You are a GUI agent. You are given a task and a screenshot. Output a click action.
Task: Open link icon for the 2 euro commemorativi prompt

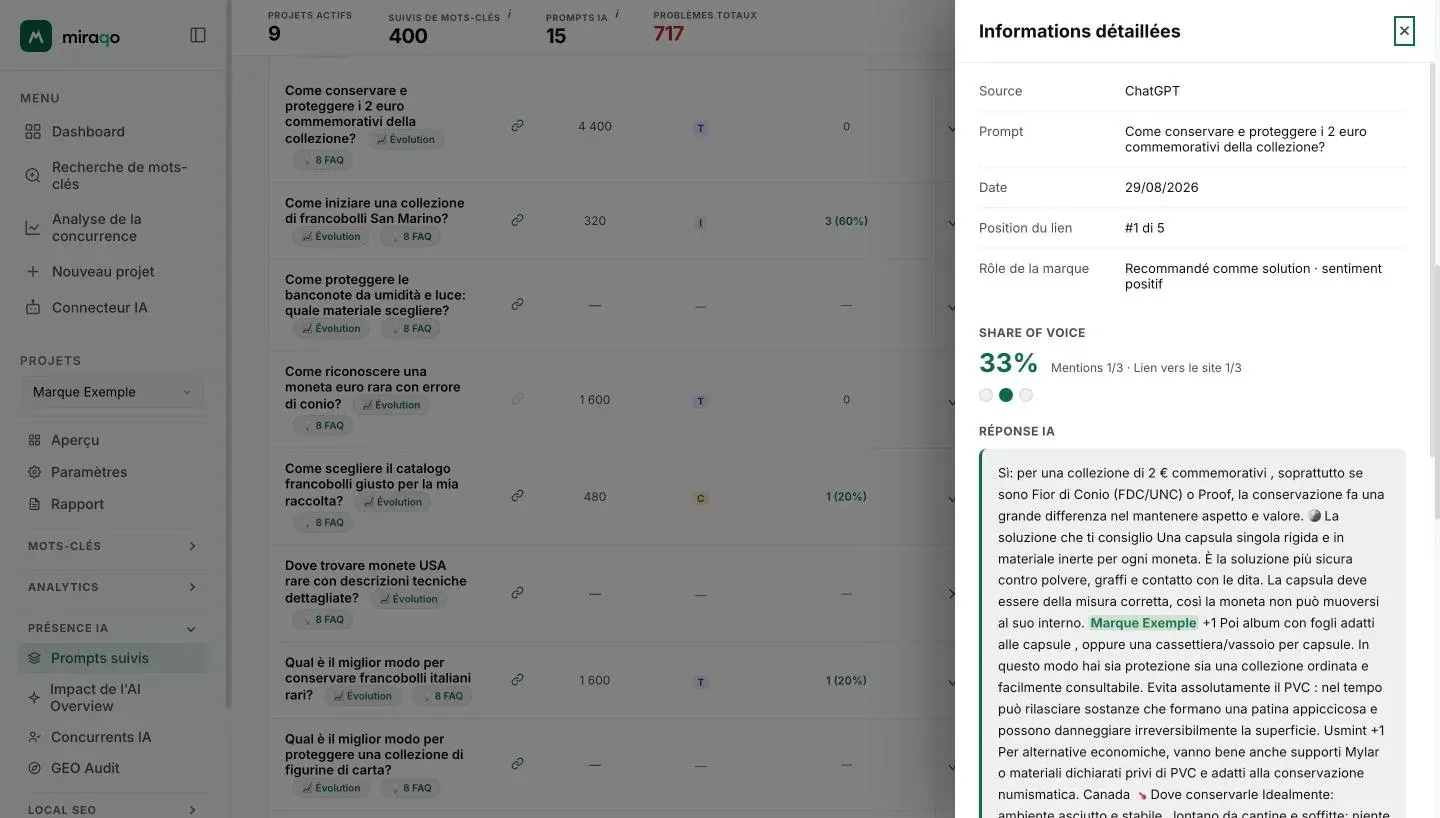click(x=517, y=126)
